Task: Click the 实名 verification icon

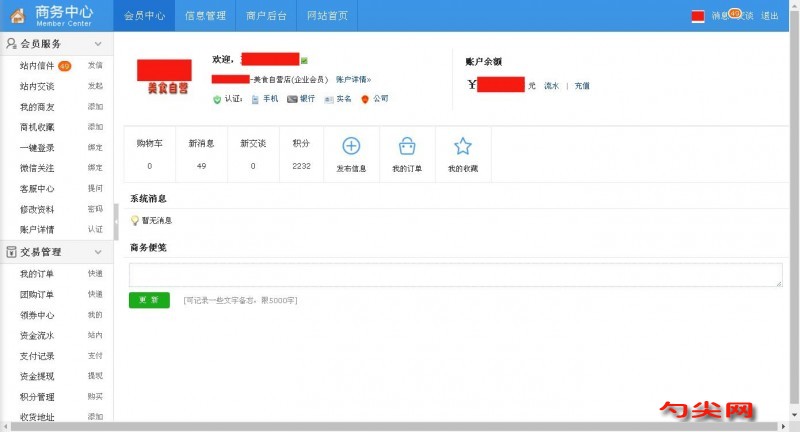Action: pos(328,99)
